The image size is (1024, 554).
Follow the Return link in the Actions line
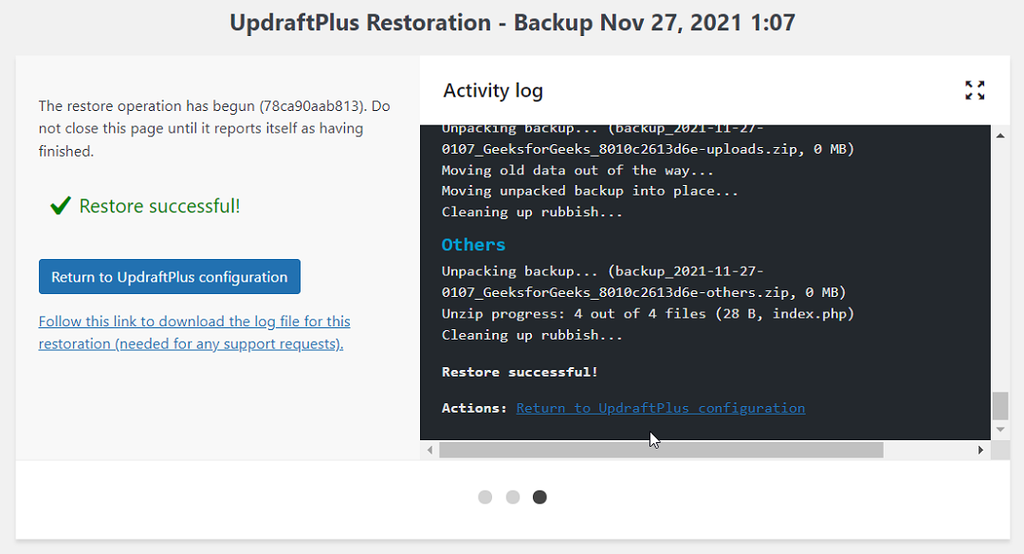660,408
